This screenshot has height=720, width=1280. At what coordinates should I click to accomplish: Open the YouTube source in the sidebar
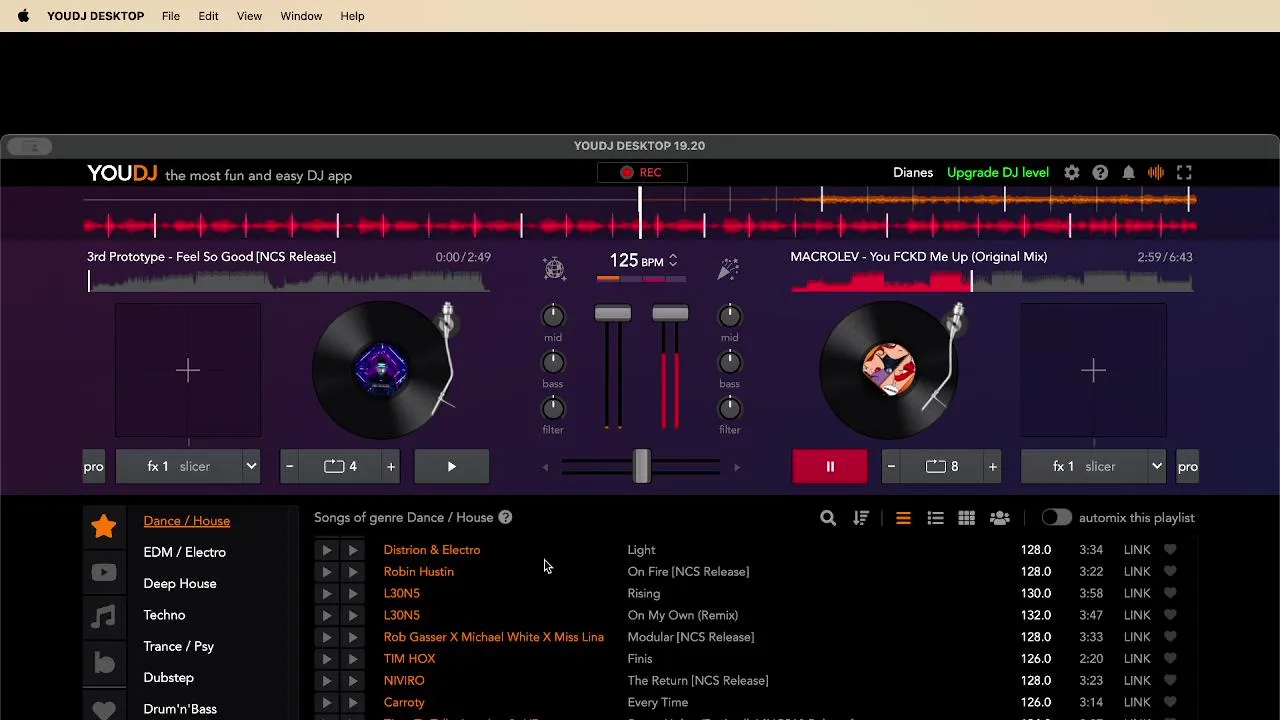point(104,573)
